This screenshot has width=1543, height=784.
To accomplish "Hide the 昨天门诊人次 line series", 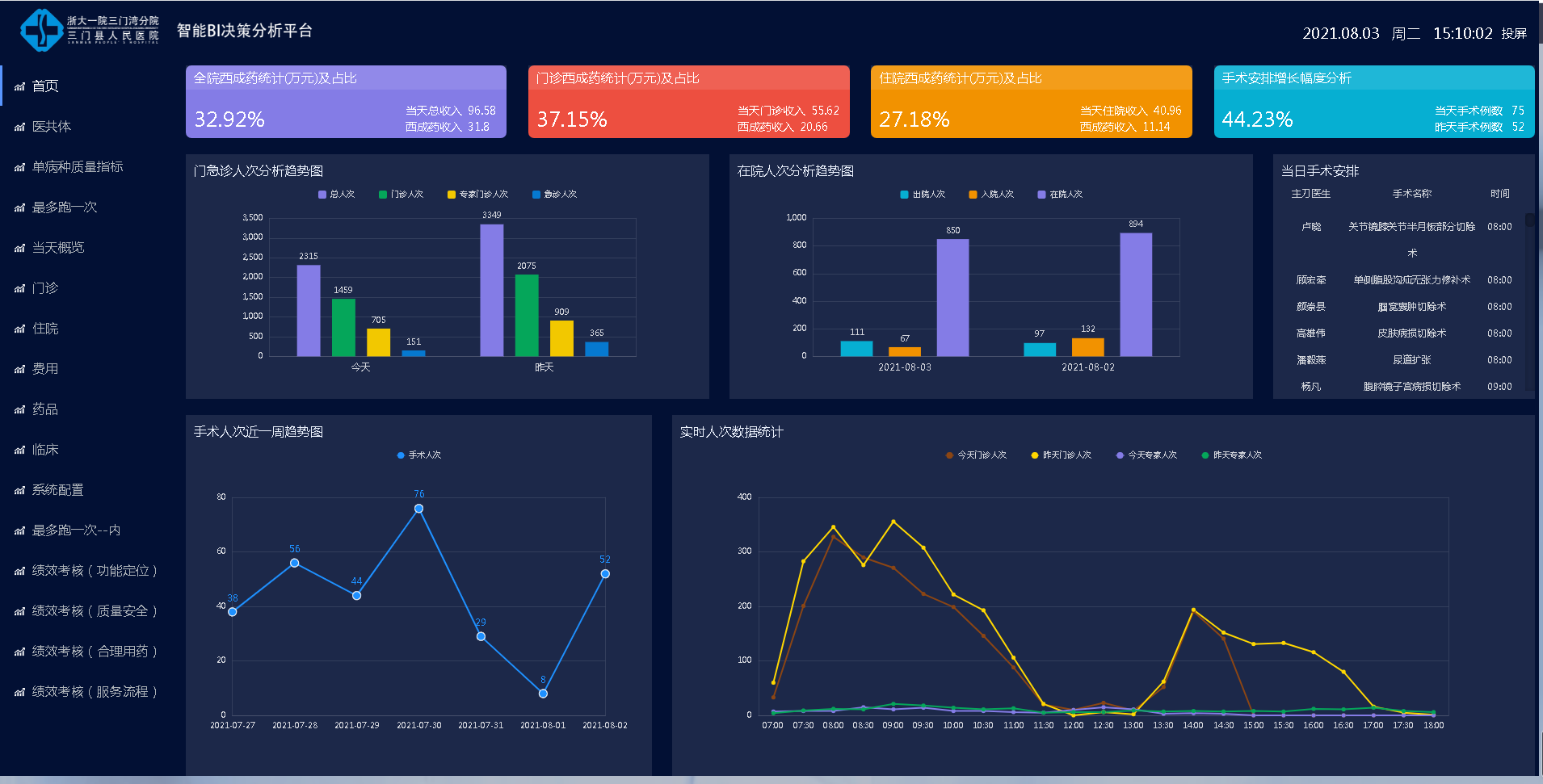I will [x=1060, y=455].
